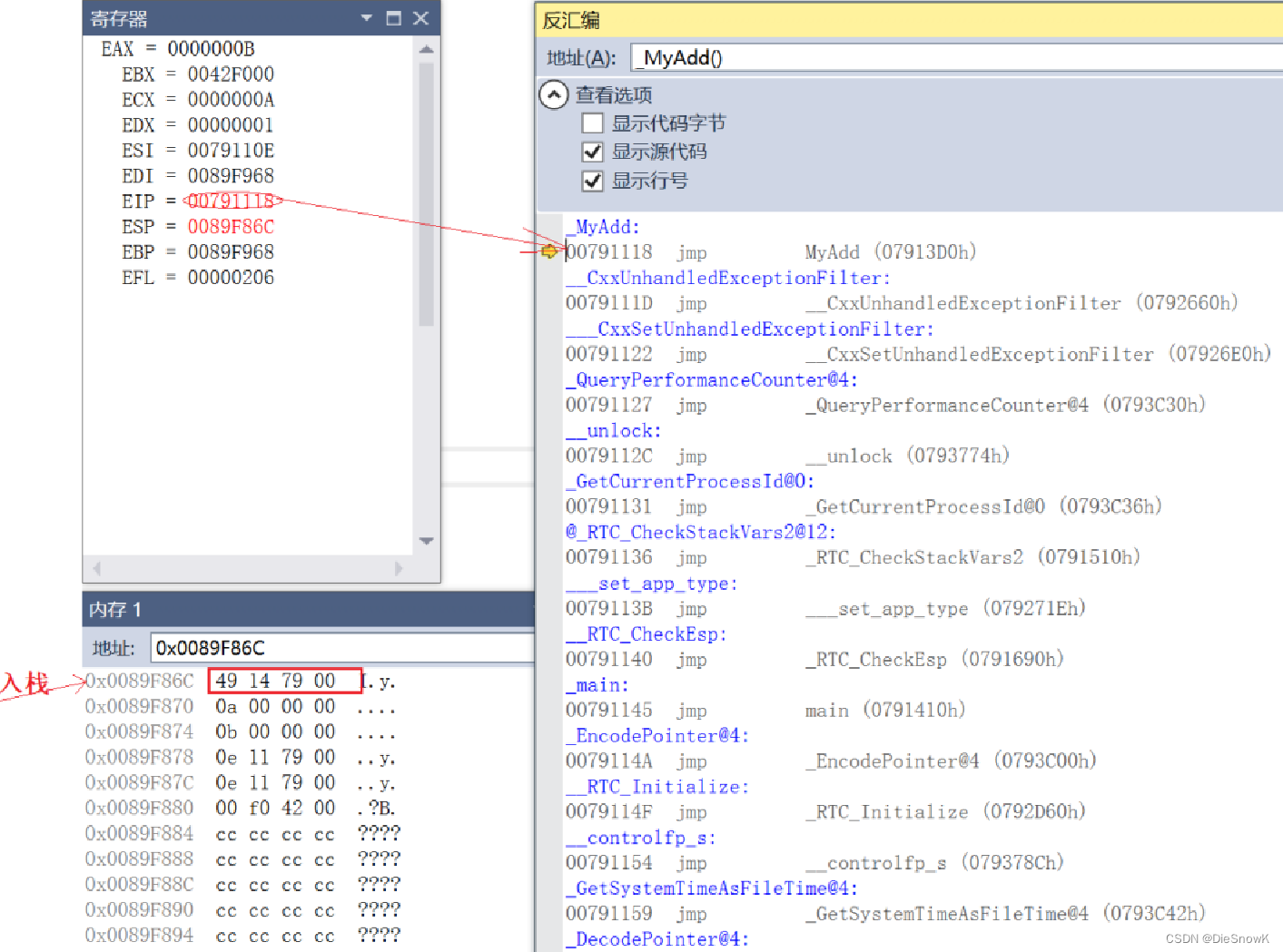The height and width of the screenshot is (952, 1283).
Task: Click memory row address 0x0089F878
Action: 139,757
